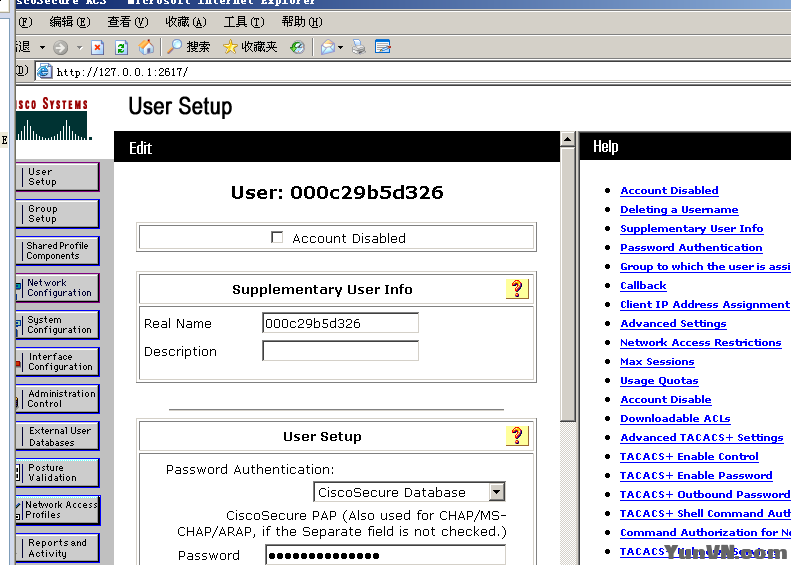Screen dimensions: 791x565
Task: Click the Network Access Restrictions link
Action: [701, 343]
